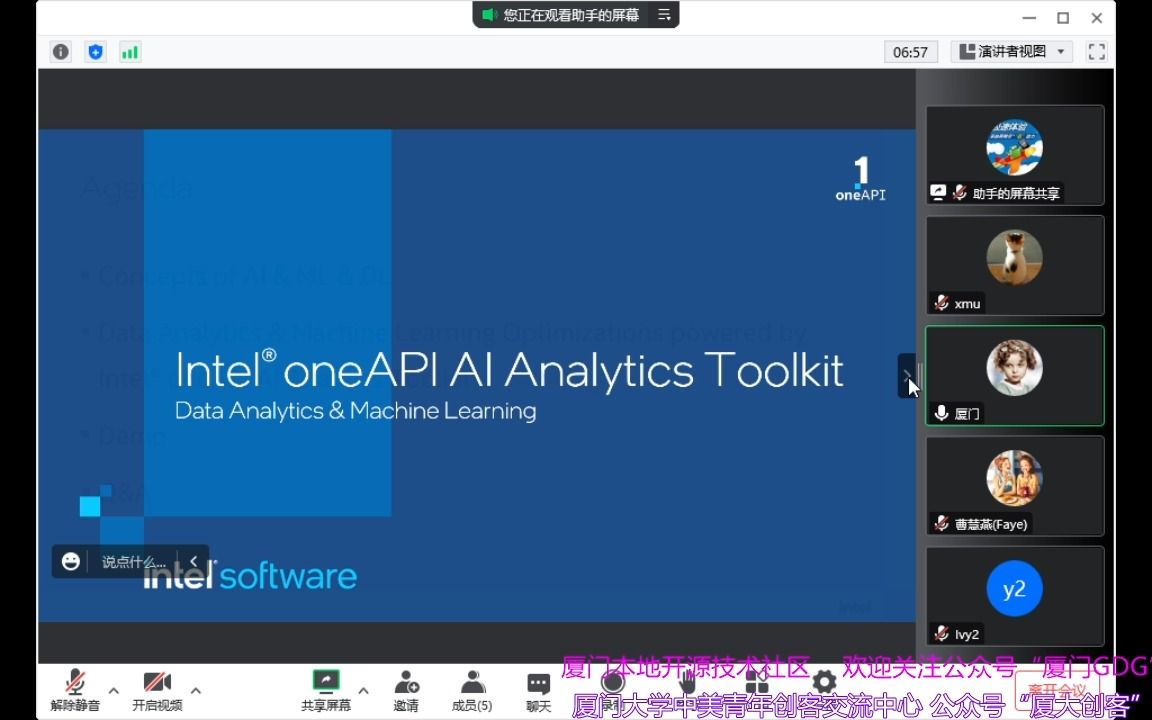Click the muted mic icon next to lvy2

click(941, 633)
